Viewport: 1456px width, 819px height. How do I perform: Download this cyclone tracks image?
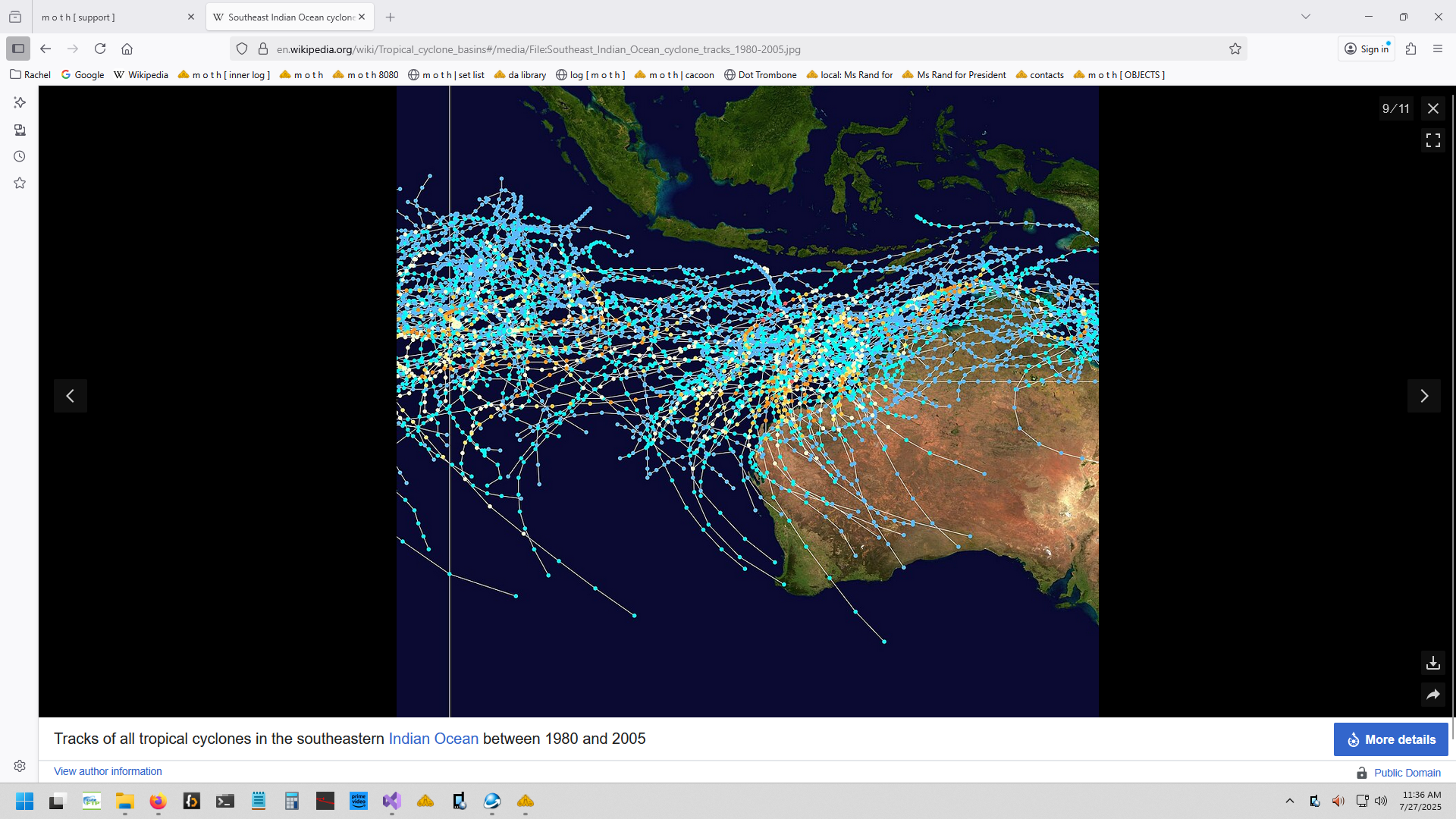pos(1432,663)
